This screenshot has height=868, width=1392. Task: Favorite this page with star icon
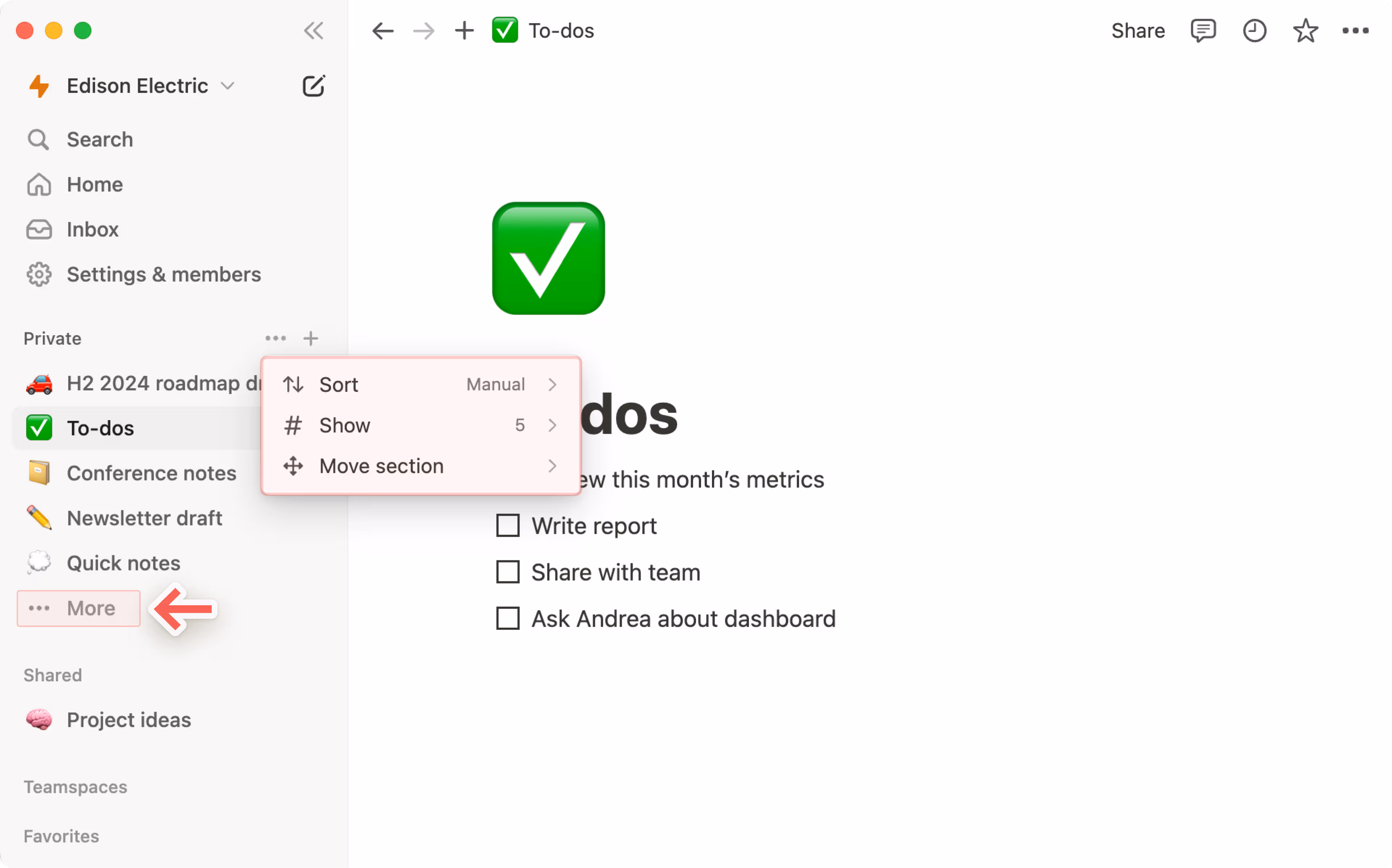click(1305, 30)
